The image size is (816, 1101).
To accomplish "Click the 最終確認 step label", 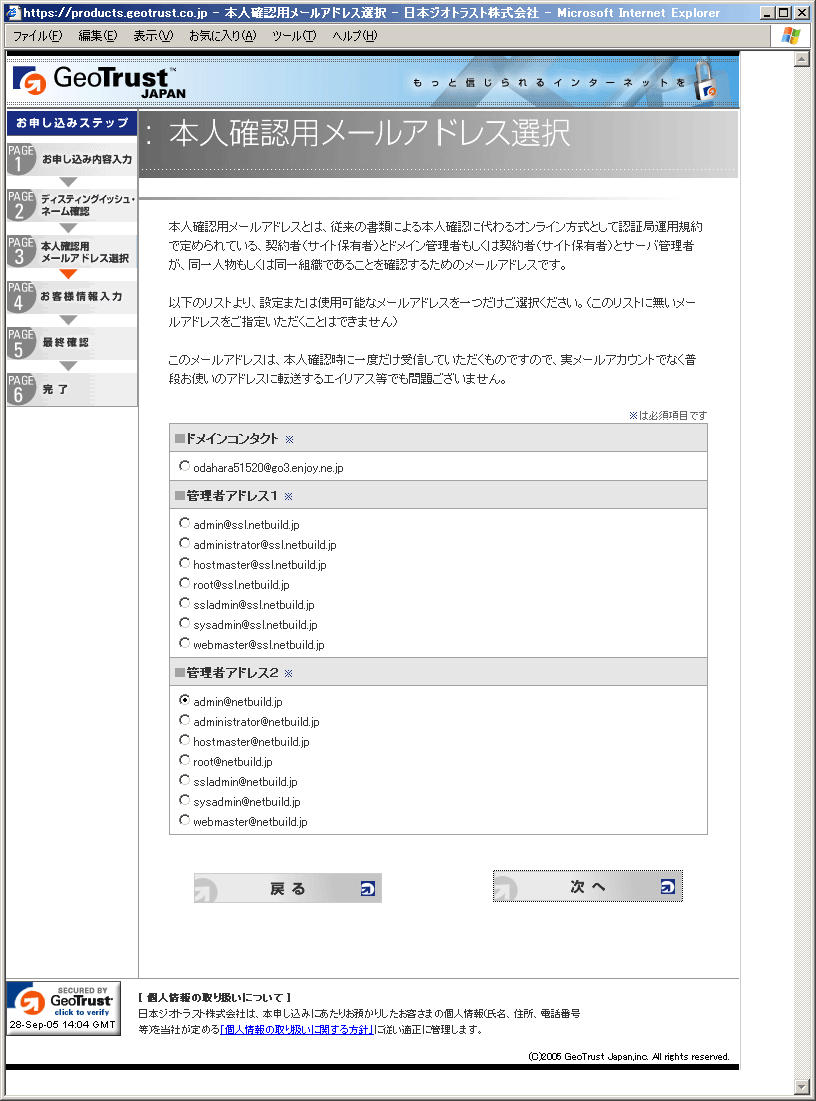I will click(65, 343).
